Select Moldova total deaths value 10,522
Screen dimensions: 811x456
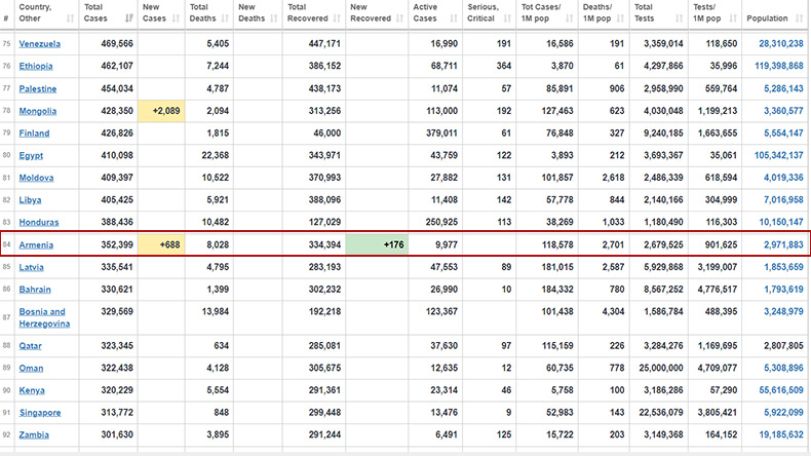[215, 177]
